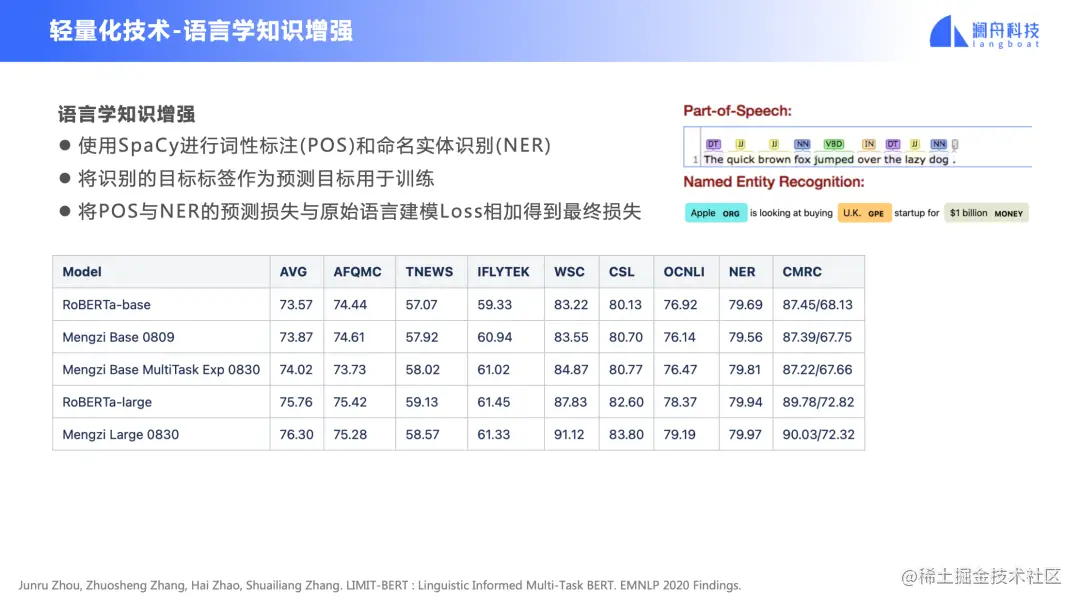This screenshot has height=605, width=1080.
Task: Click WSC value 91.12
Action: [569, 435]
